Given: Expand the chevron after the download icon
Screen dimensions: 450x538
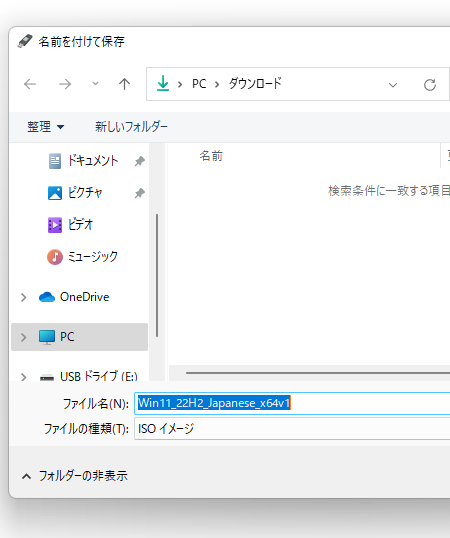Looking at the screenshot, I should (180, 84).
